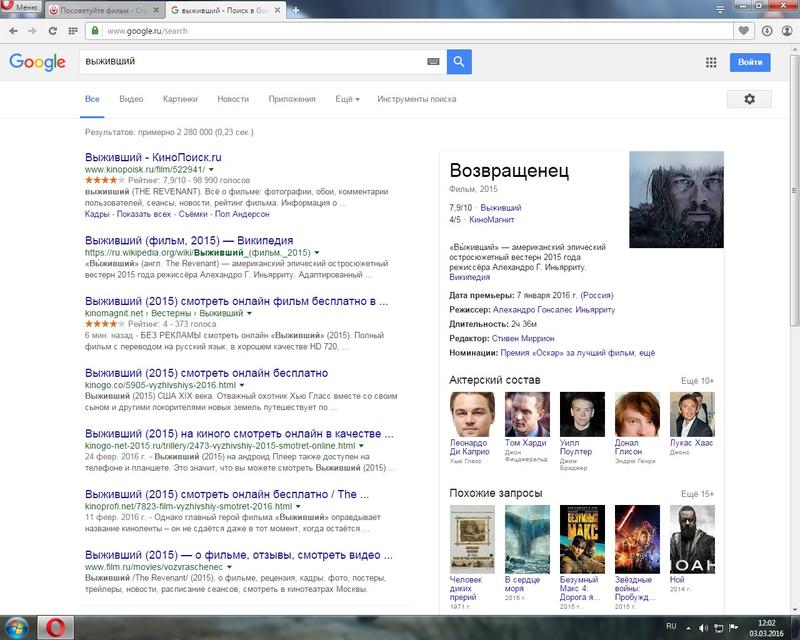Expand the arrow next to the film.ru URL
The image size is (800, 640).
[229, 567]
